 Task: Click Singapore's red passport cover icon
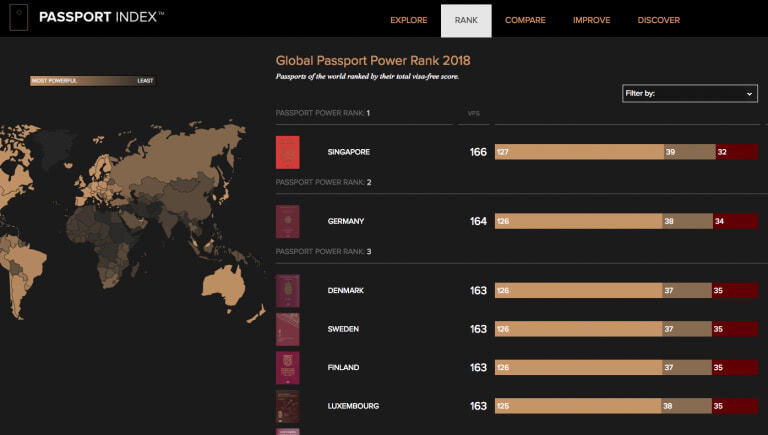tap(288, 152)
